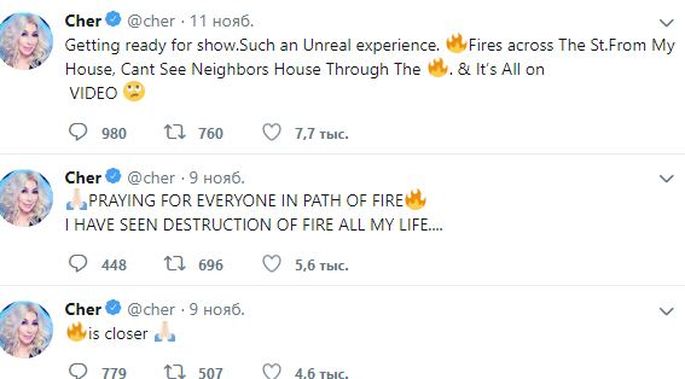Click Cher's profile picture on second tweet
This screenshot has width=685, height=379.
point(26,198)
